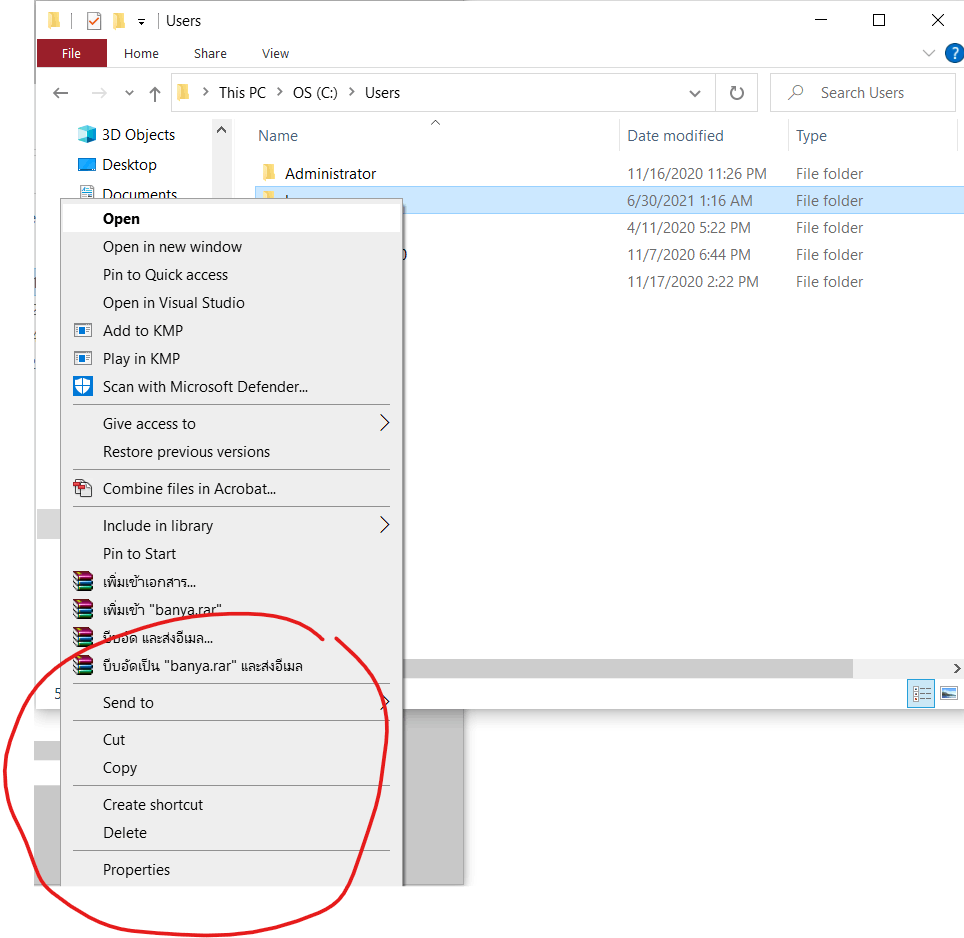Image resolution: width=964 pixels, height=938 pixels.
Task: Click the Acrobat combine files icon
Action: pos(83,489)
